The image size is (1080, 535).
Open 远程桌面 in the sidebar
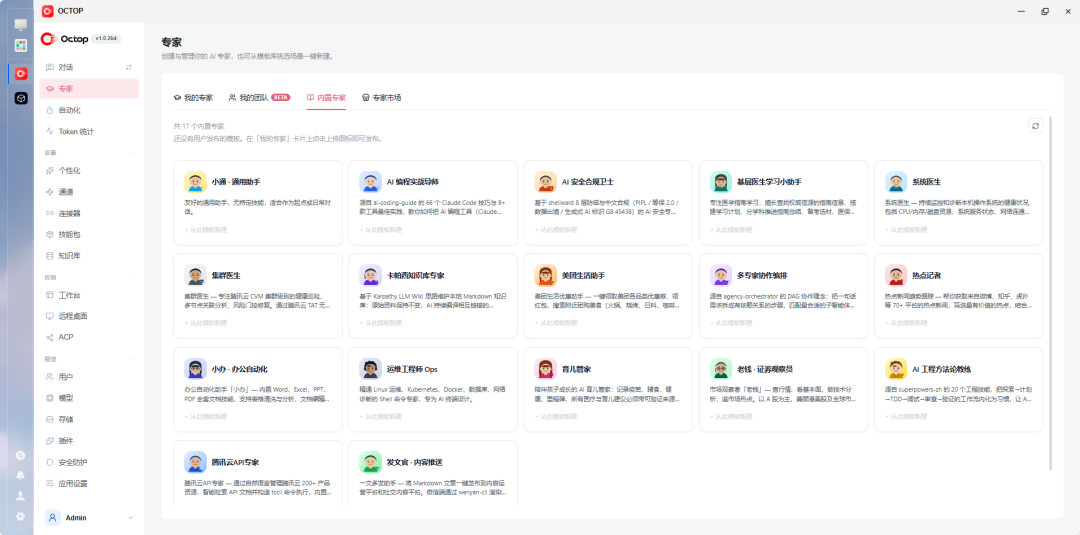(90, 317)
